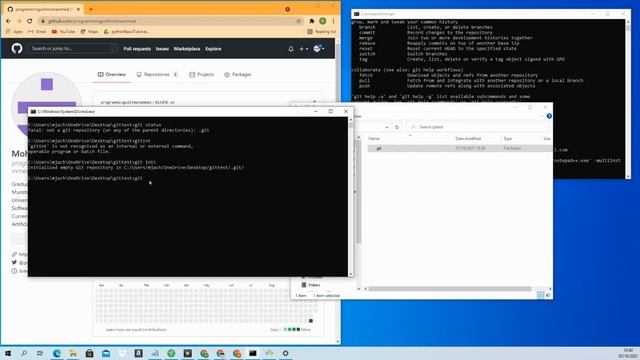Image resolution: width=640 pixels, height=360 pixels.
Task: Reload the GitHub page in Chrome
Action: pyautogui.click(x=29, y=21)
